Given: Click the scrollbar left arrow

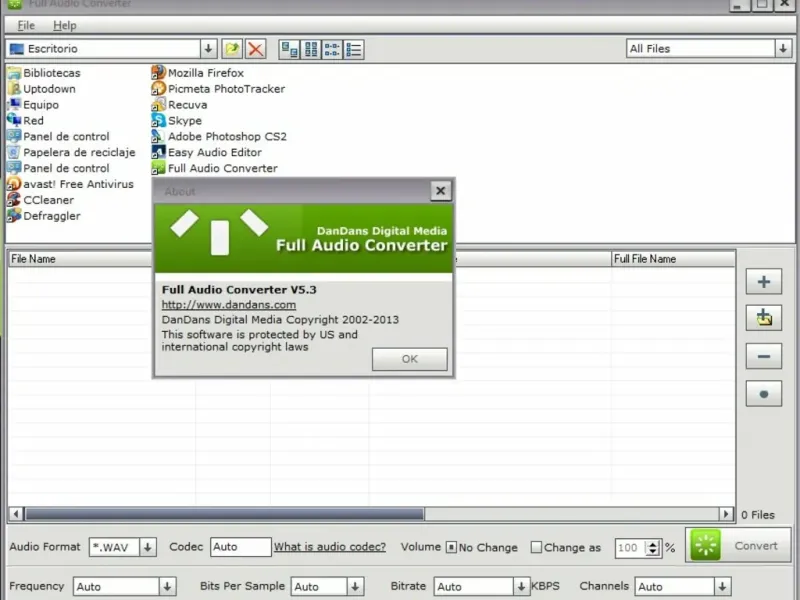Looking at the screenshot, I should [16, 514].
